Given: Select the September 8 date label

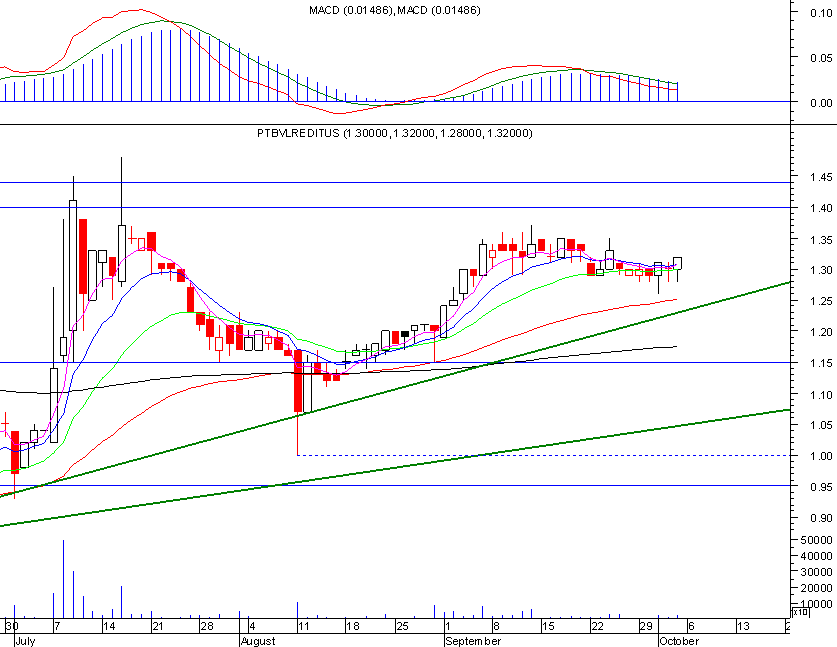Looking at the screenshot, I should click(496, 626).
